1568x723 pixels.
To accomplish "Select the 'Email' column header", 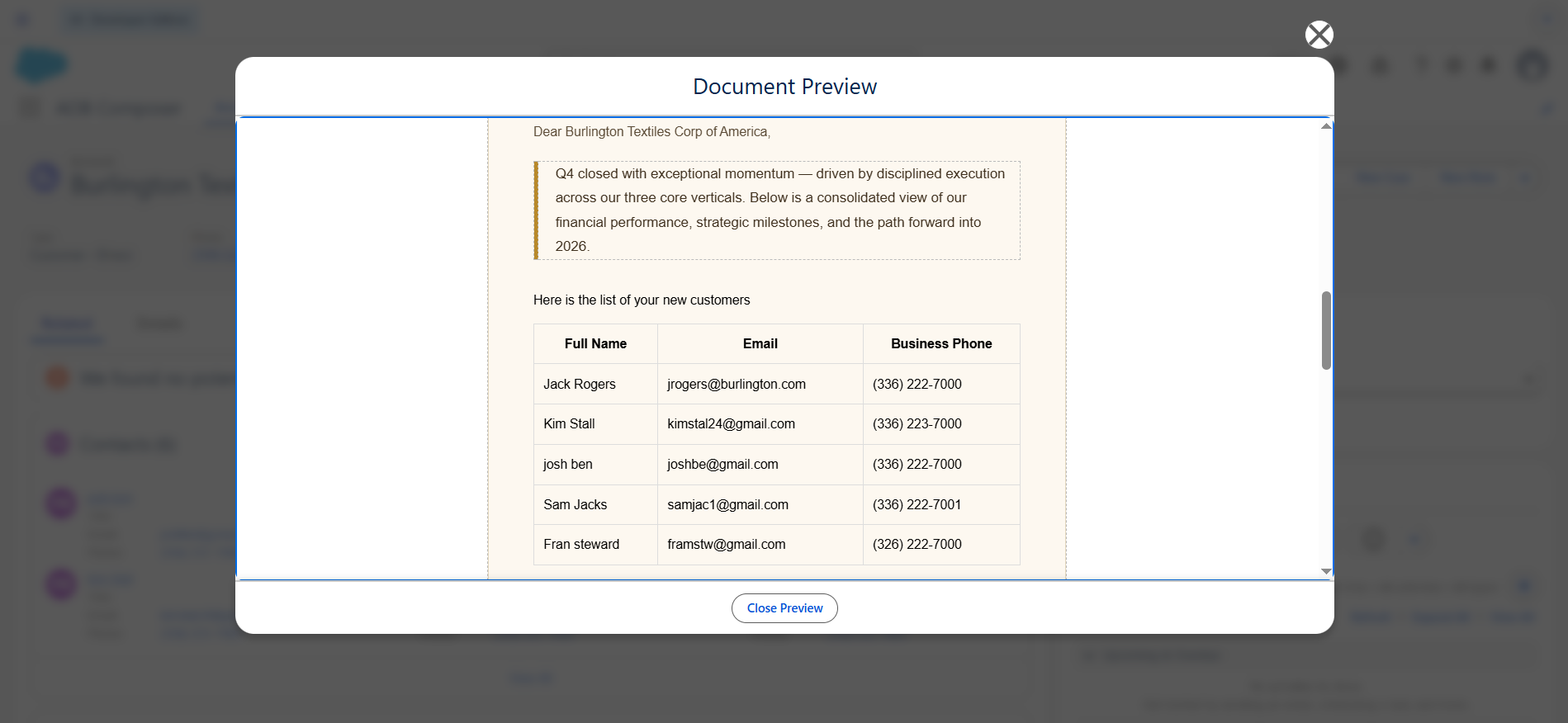I will click(x=760, y=344).
